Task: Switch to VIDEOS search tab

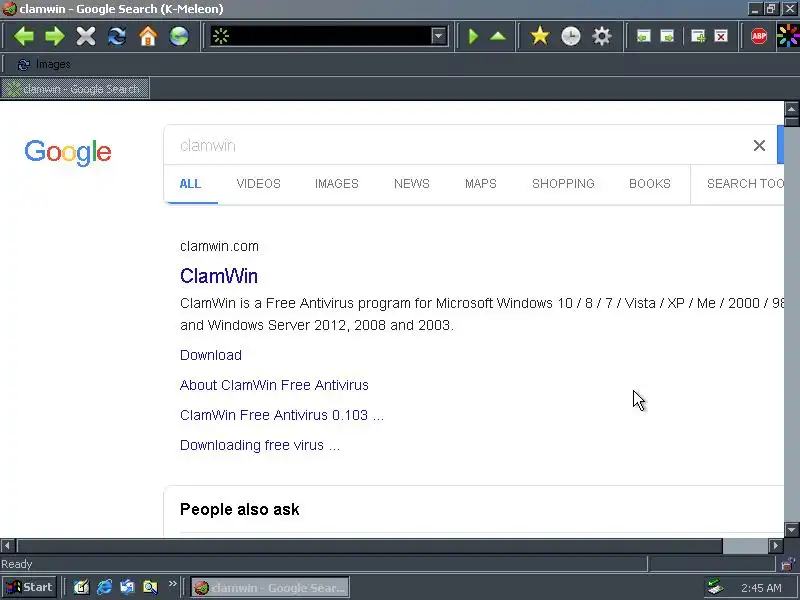Action: 259,184
